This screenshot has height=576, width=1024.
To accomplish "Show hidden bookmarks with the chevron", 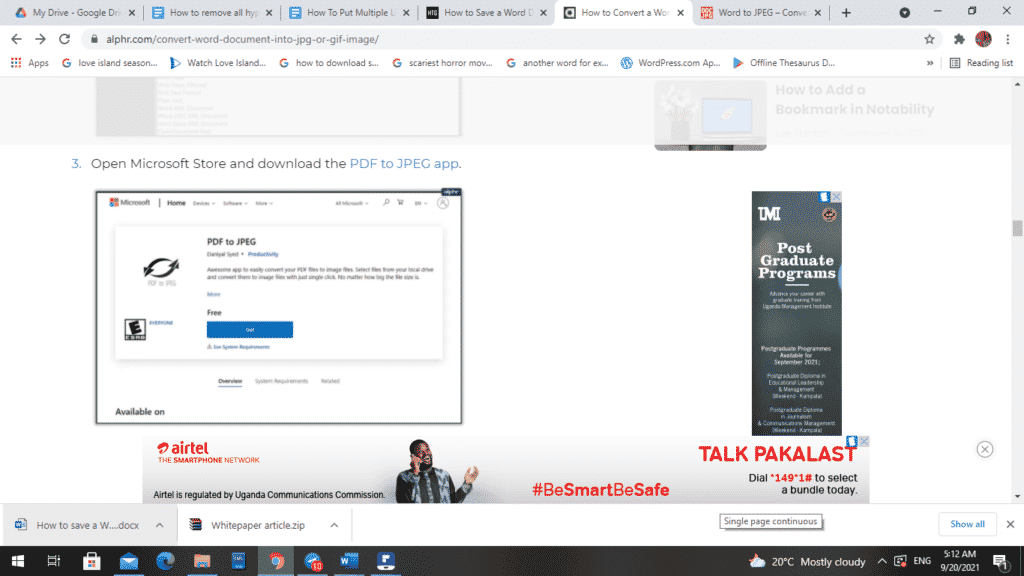I will [x=930, y=62].
